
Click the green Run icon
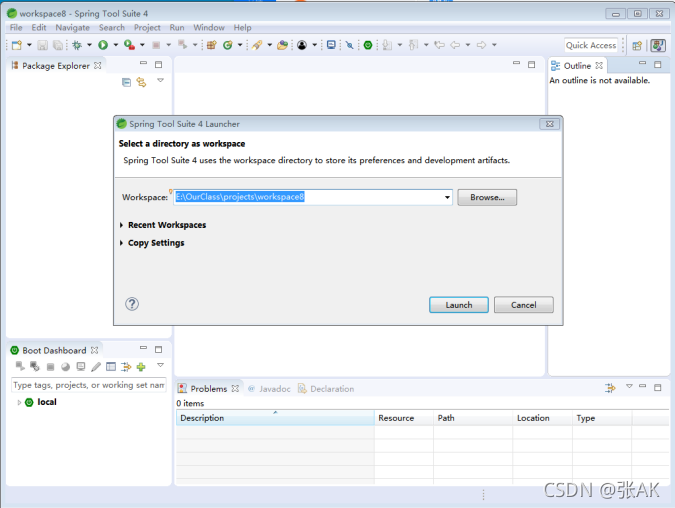pyautogui.click(x=103, y=45)
